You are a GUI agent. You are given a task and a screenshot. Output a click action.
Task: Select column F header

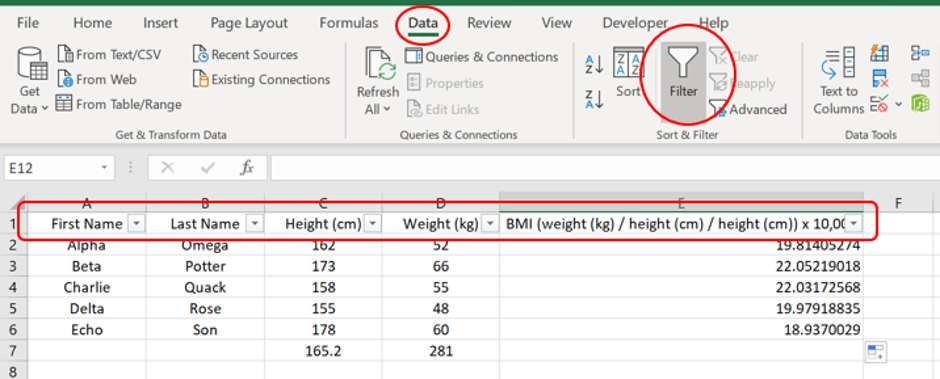pyautogui.click(x=898, y=204)
